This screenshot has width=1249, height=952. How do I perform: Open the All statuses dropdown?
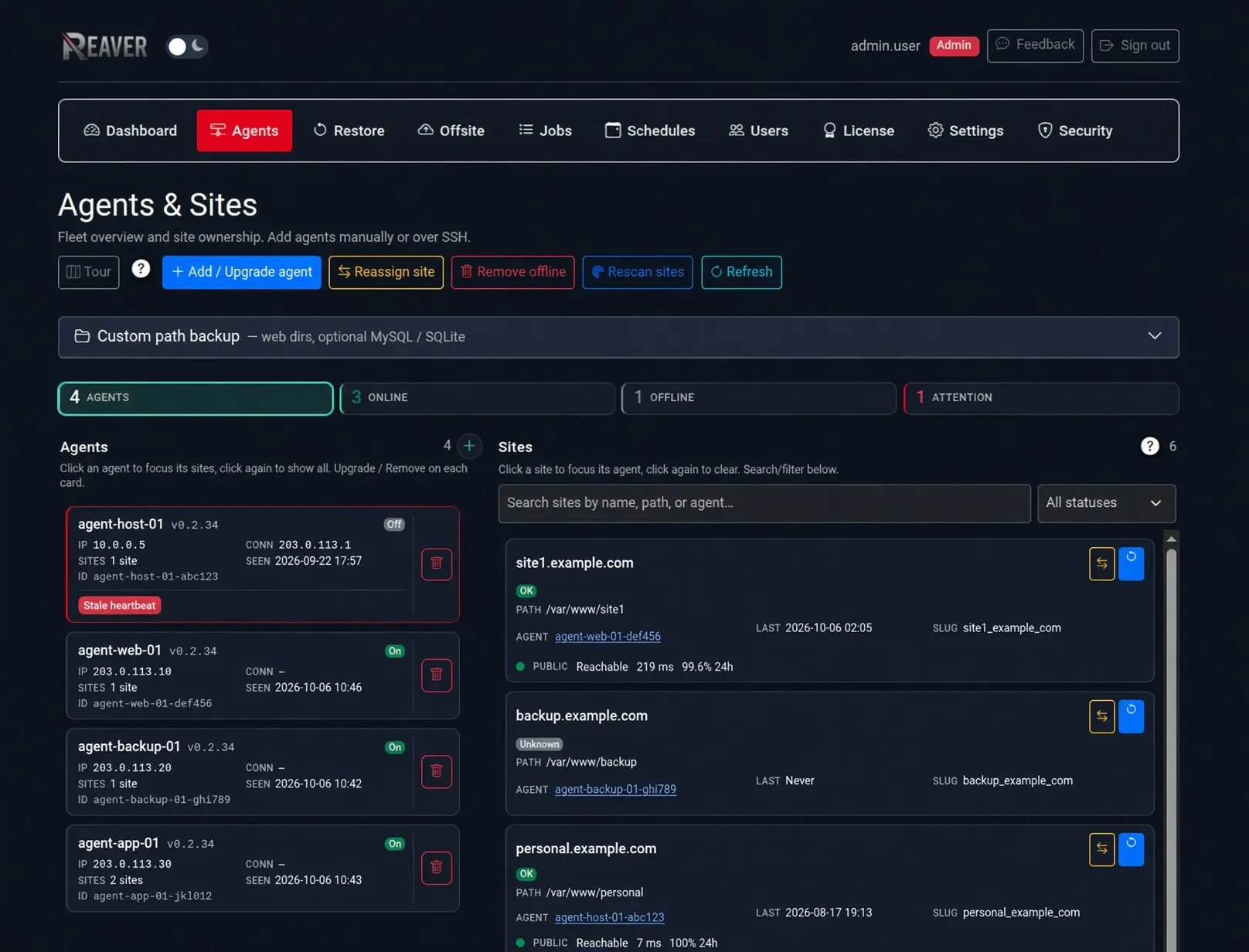(1106, 503)
